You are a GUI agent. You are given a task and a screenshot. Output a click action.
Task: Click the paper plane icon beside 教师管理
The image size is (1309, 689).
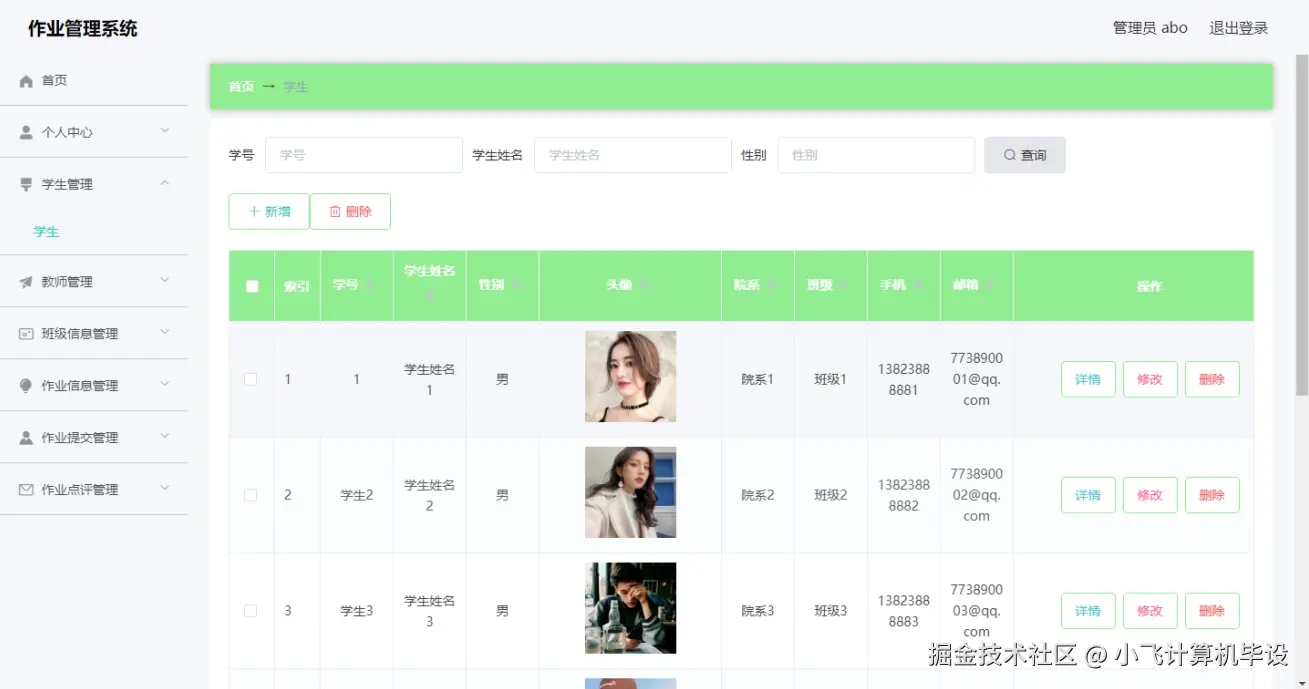[x=26, y=282]
